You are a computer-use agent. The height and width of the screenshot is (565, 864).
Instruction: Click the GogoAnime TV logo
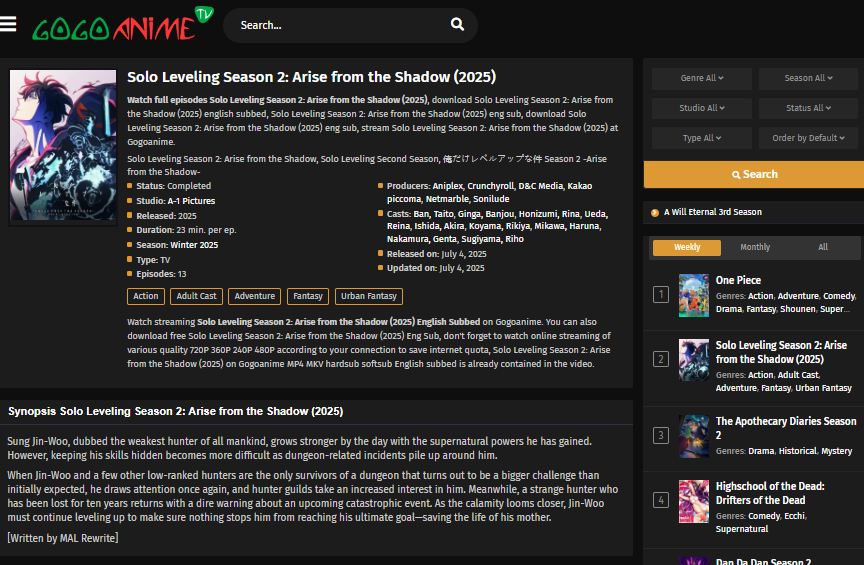tap(123, 24)
